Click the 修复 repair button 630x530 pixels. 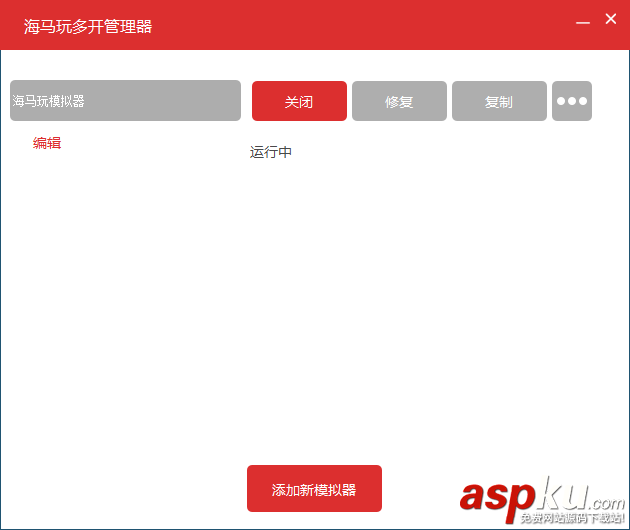pos(399,101)
